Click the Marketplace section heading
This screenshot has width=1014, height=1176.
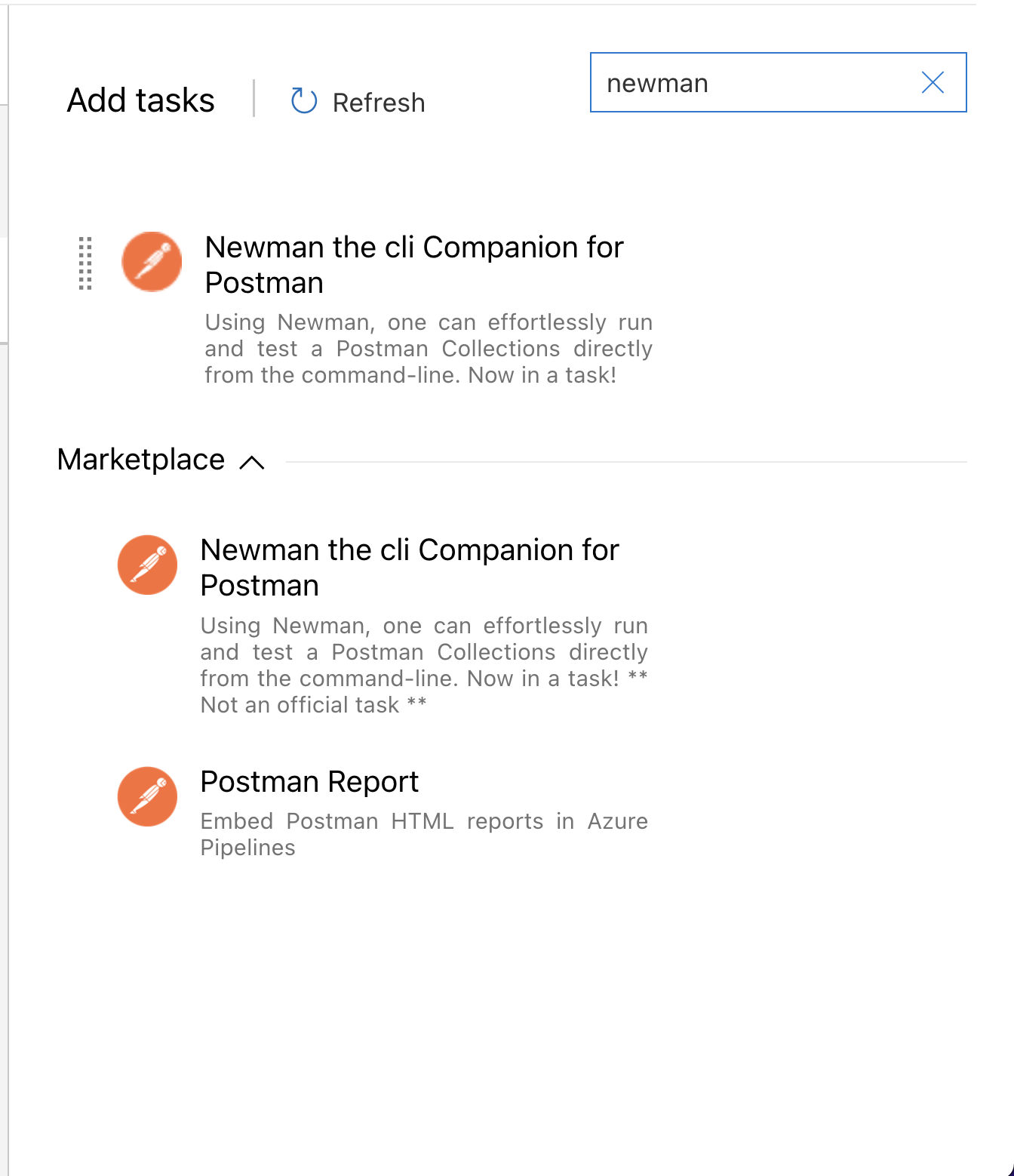tap(141, 460)
